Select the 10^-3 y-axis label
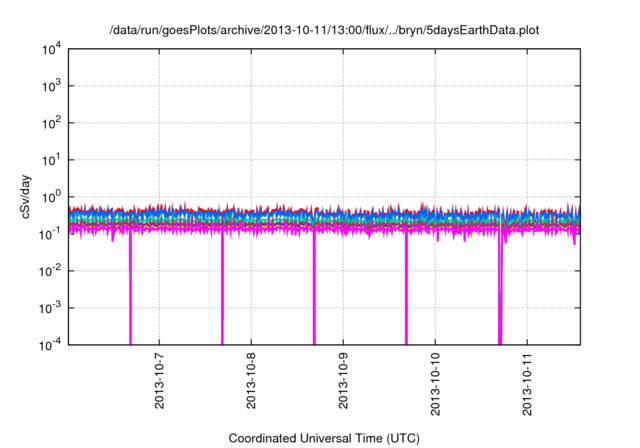The image size is (640, 448). tap(50, 308)
